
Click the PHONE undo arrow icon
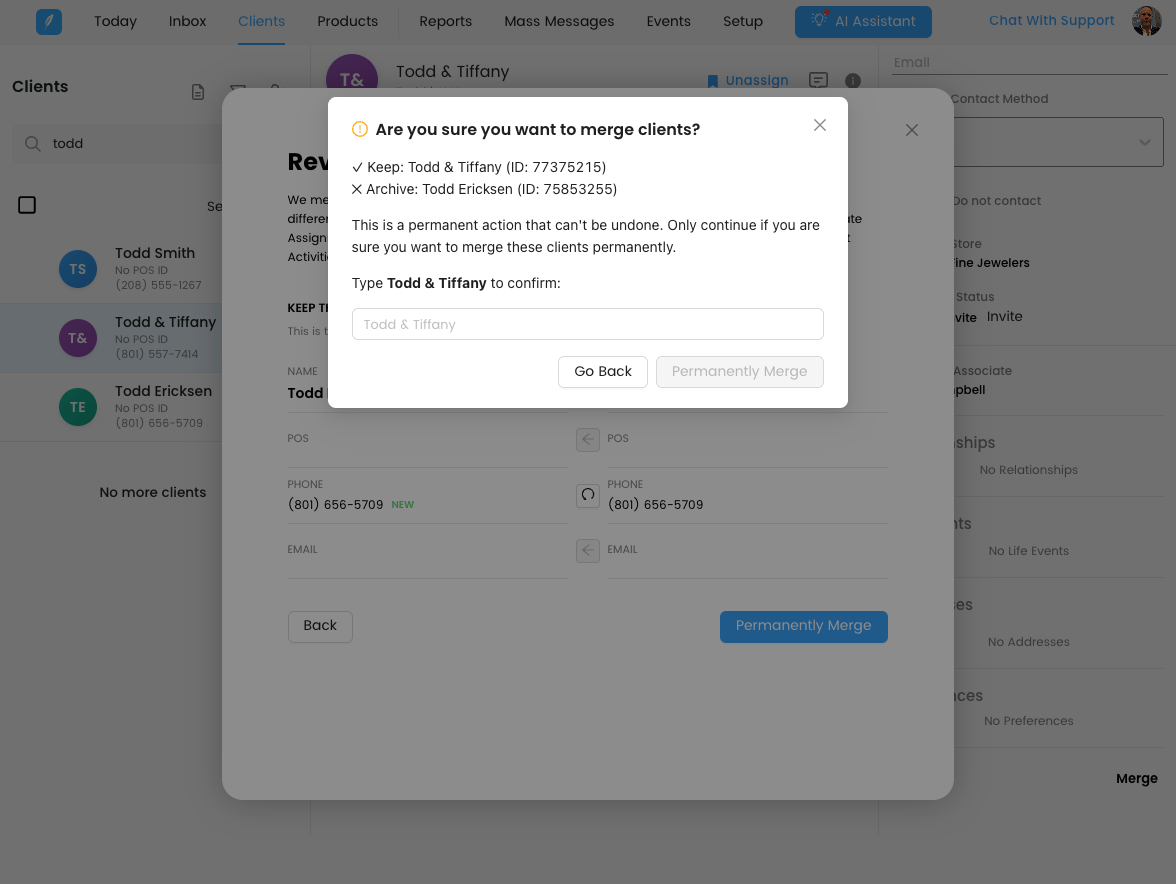588,495
